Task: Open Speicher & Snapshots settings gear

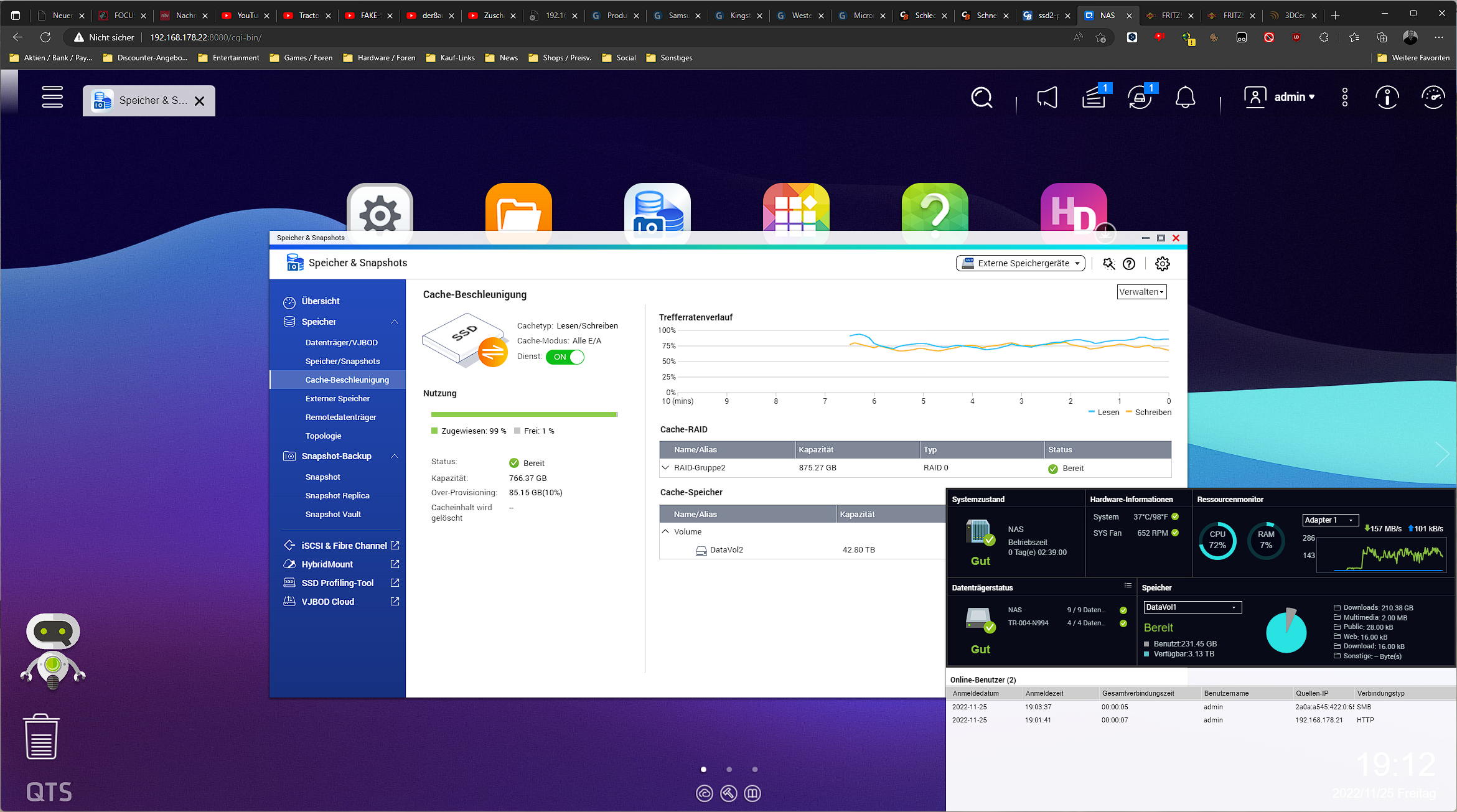Action: click(x=1162, y=264)
